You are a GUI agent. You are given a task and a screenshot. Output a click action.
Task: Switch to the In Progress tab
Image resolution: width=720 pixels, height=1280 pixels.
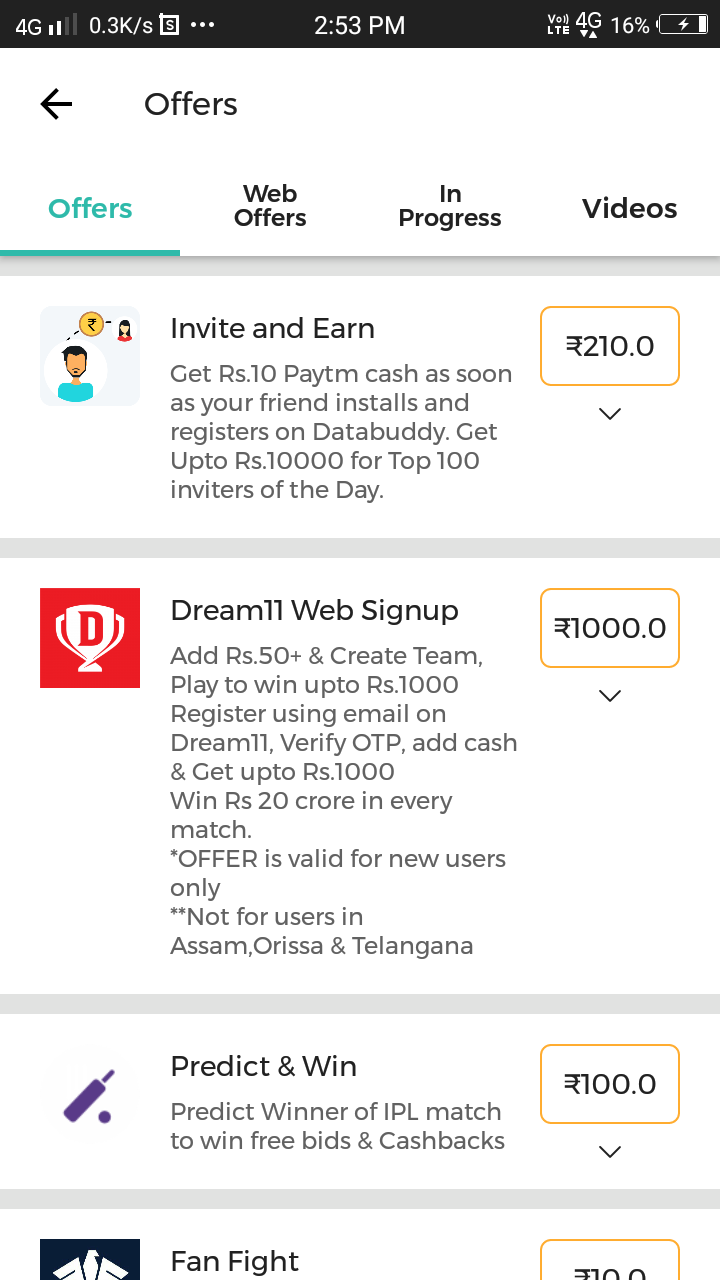pyautogui.click(x=450, y=206)
